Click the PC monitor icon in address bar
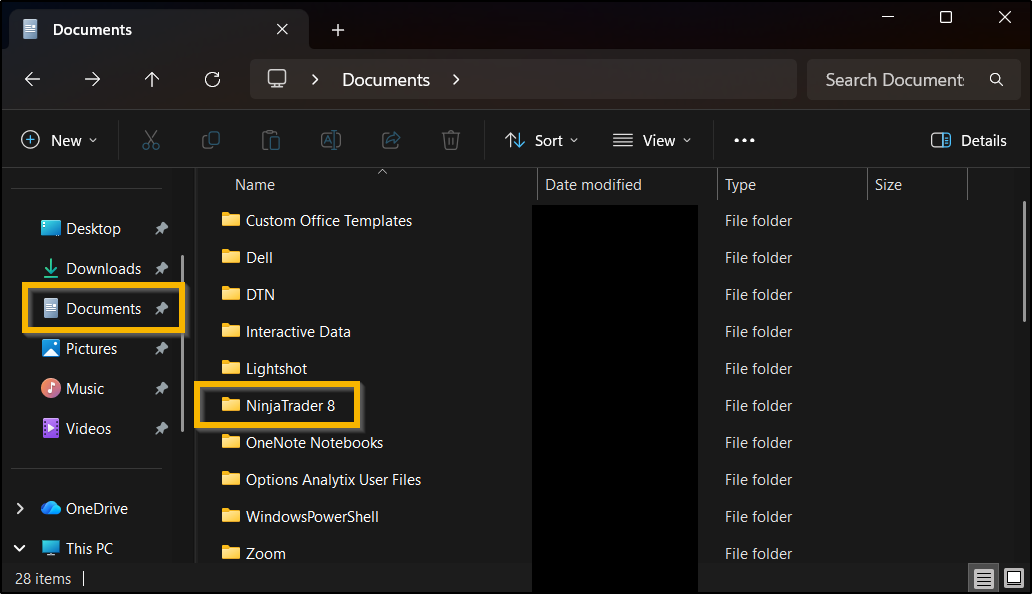Viewport: 1032px width, 594px height. pos(276,79)
